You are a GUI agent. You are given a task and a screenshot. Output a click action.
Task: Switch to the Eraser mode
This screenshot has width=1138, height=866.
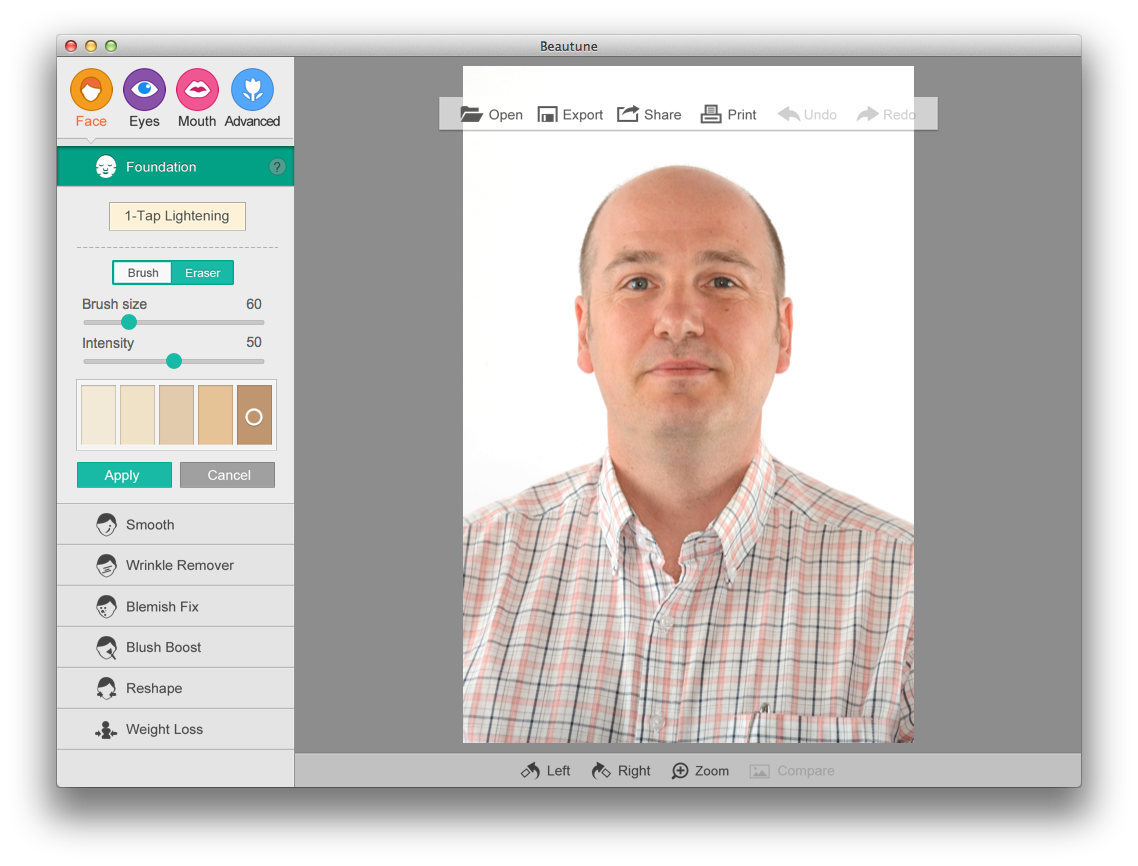click(202, 273)
